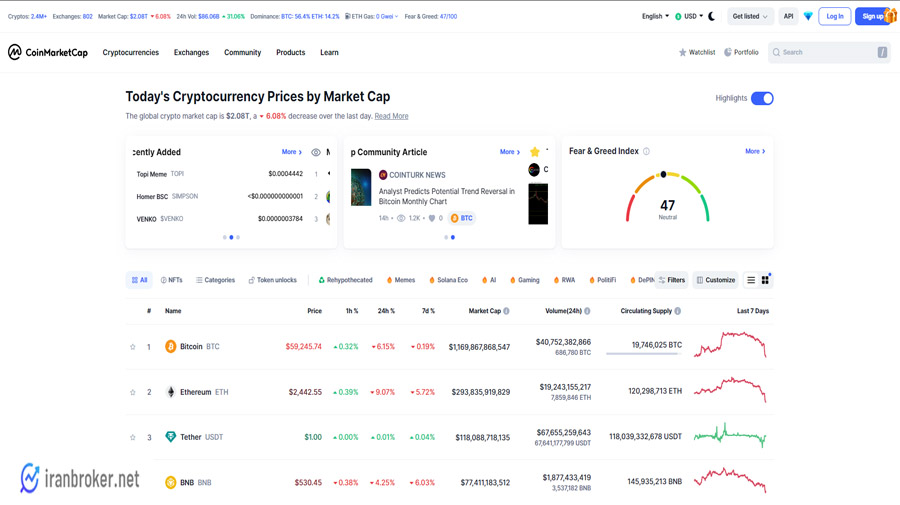
Task: Turn off the Highlights switch
Action: [762, 98]
